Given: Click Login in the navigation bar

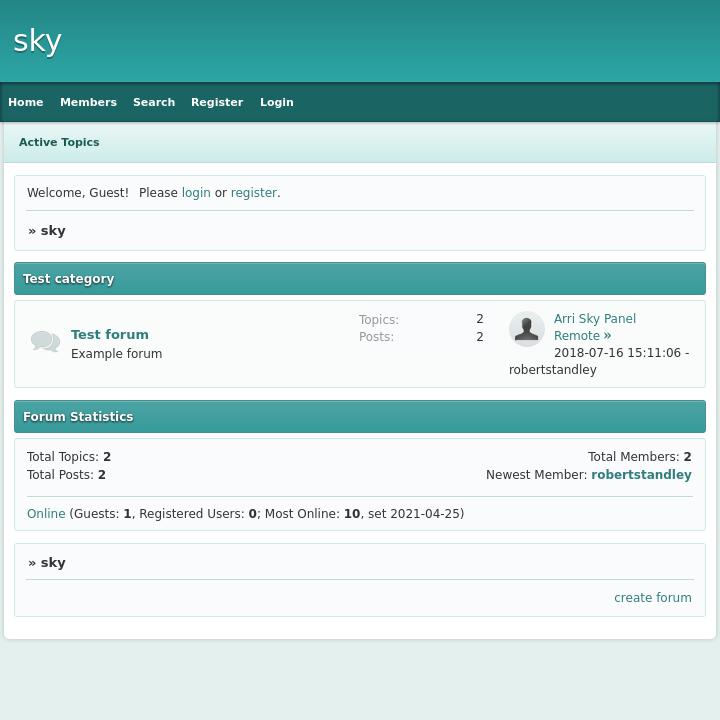Looking at the screenshot, I should pos(276,102).
